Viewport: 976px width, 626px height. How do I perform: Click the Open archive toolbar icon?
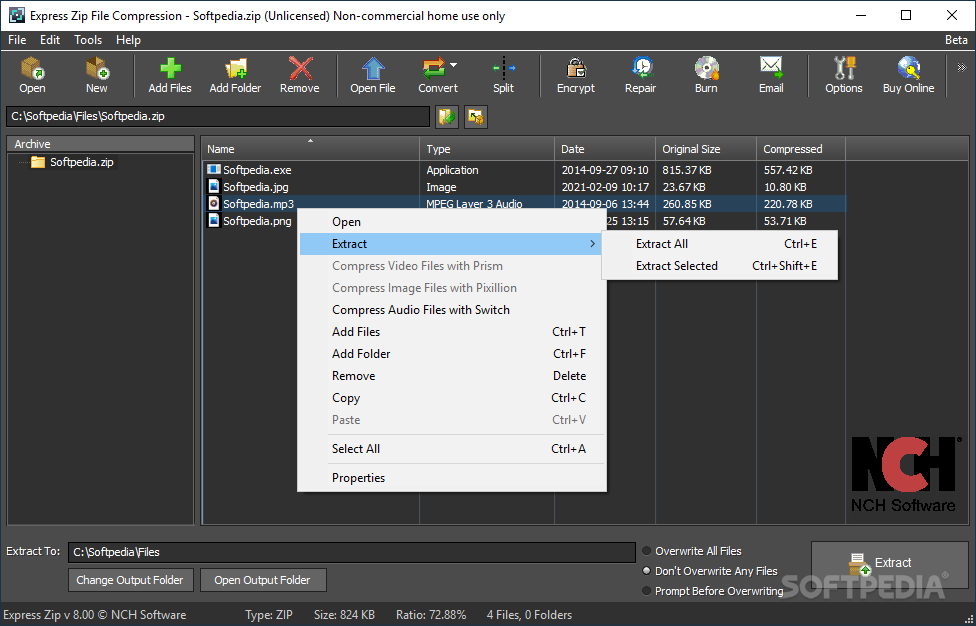pyautogui.click(x=32, y=68)
